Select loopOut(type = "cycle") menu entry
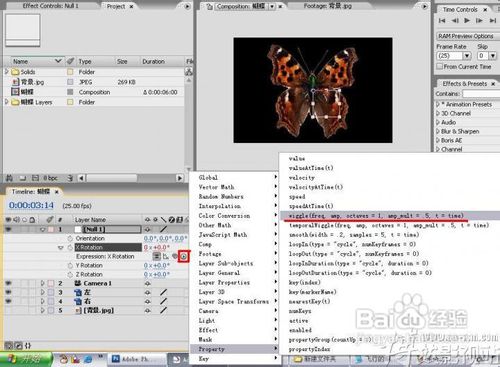Image resolution: width=500 pixels, height=367 pixels. pos(354,254)
